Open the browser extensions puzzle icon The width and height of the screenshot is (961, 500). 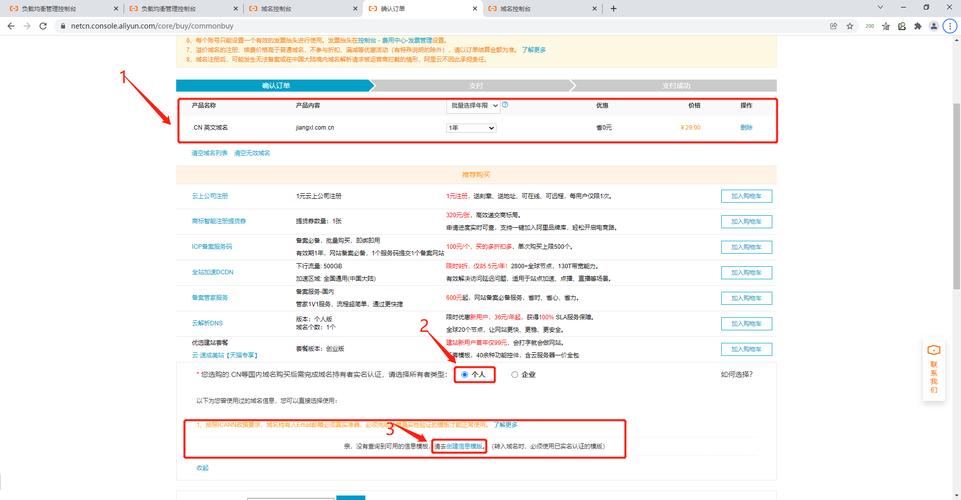(x=918, y=26)
